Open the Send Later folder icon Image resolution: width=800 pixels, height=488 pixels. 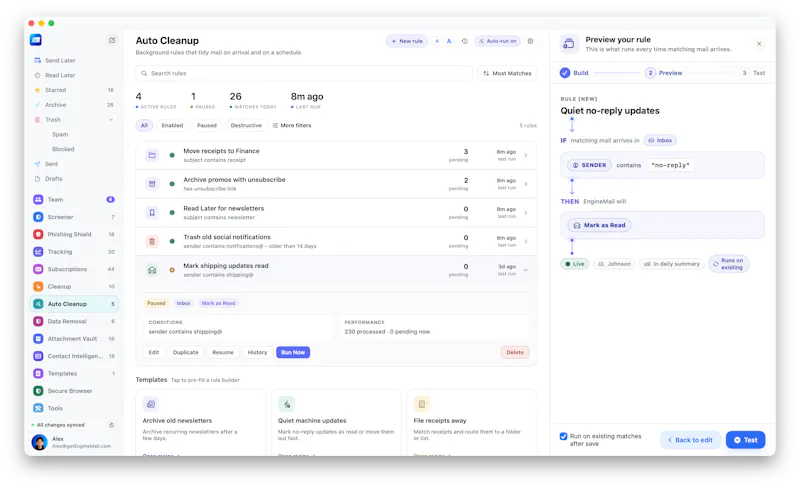(37, 60)
